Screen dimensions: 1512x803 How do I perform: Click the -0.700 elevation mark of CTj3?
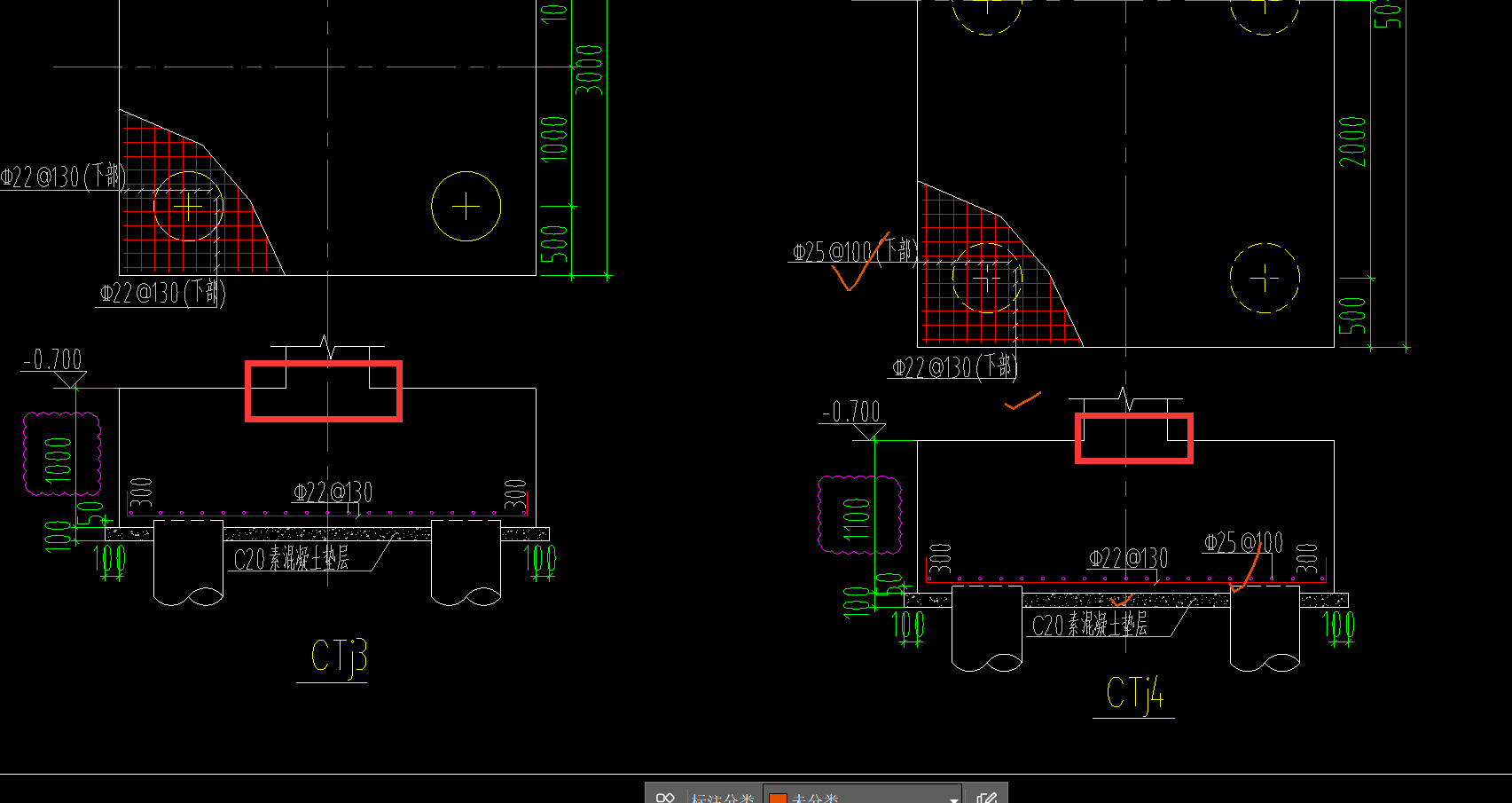(x=53, y=359)
